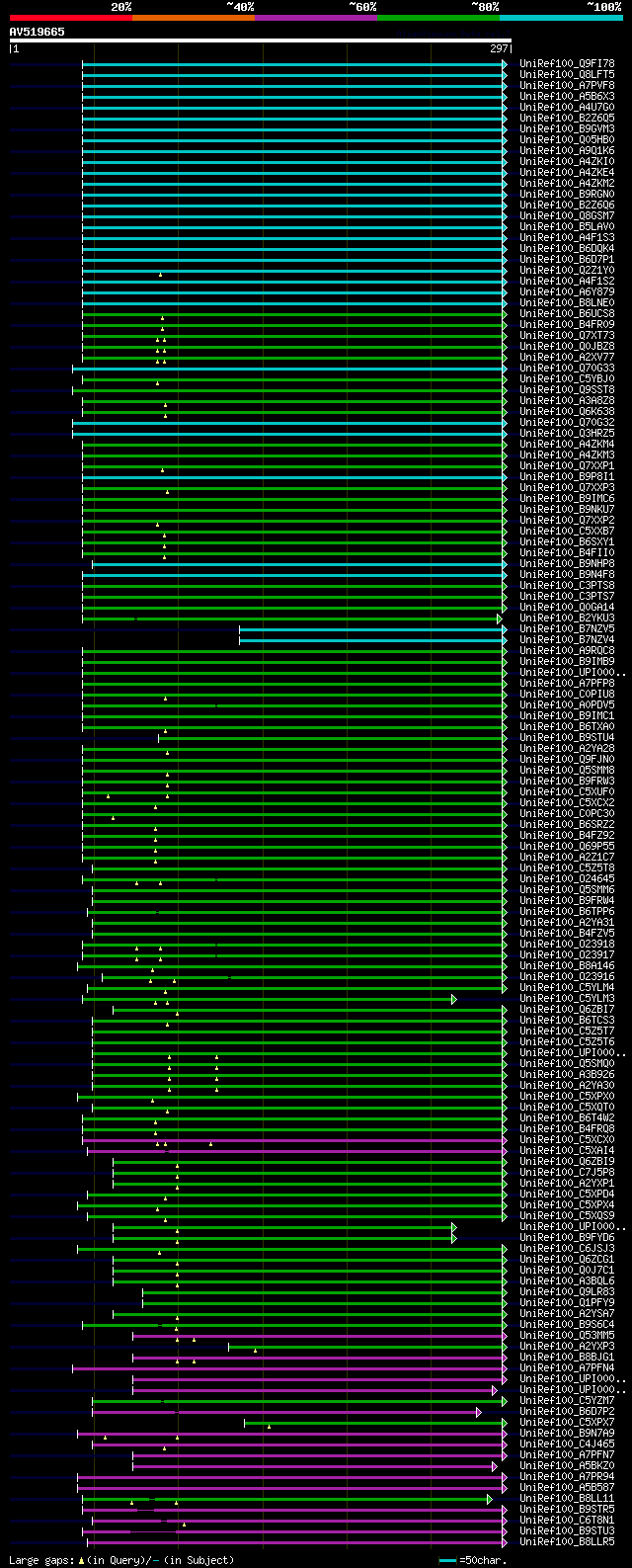Select hit UniRef100_Q3HRZ5
Viewport: 632px width, 1568px height.
567,433
